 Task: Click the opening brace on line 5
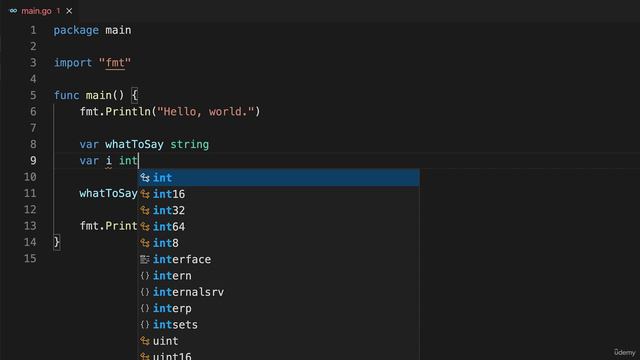[x=134, y=96]
